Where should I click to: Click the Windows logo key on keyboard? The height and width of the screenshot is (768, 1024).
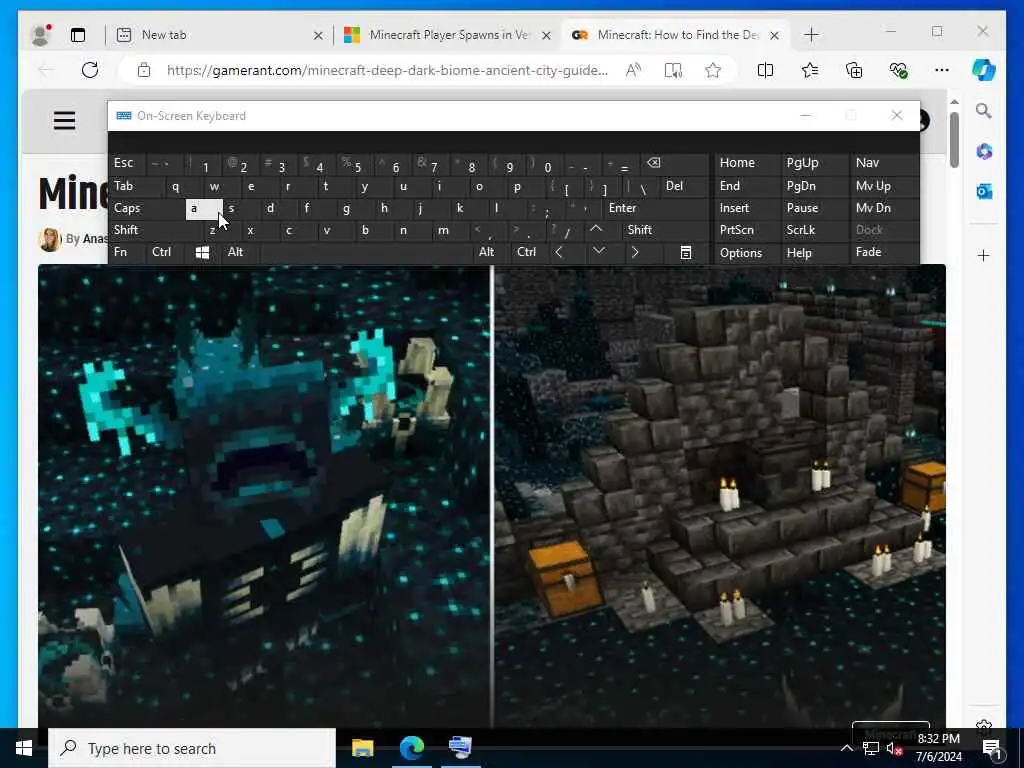(x=202, y=253)
